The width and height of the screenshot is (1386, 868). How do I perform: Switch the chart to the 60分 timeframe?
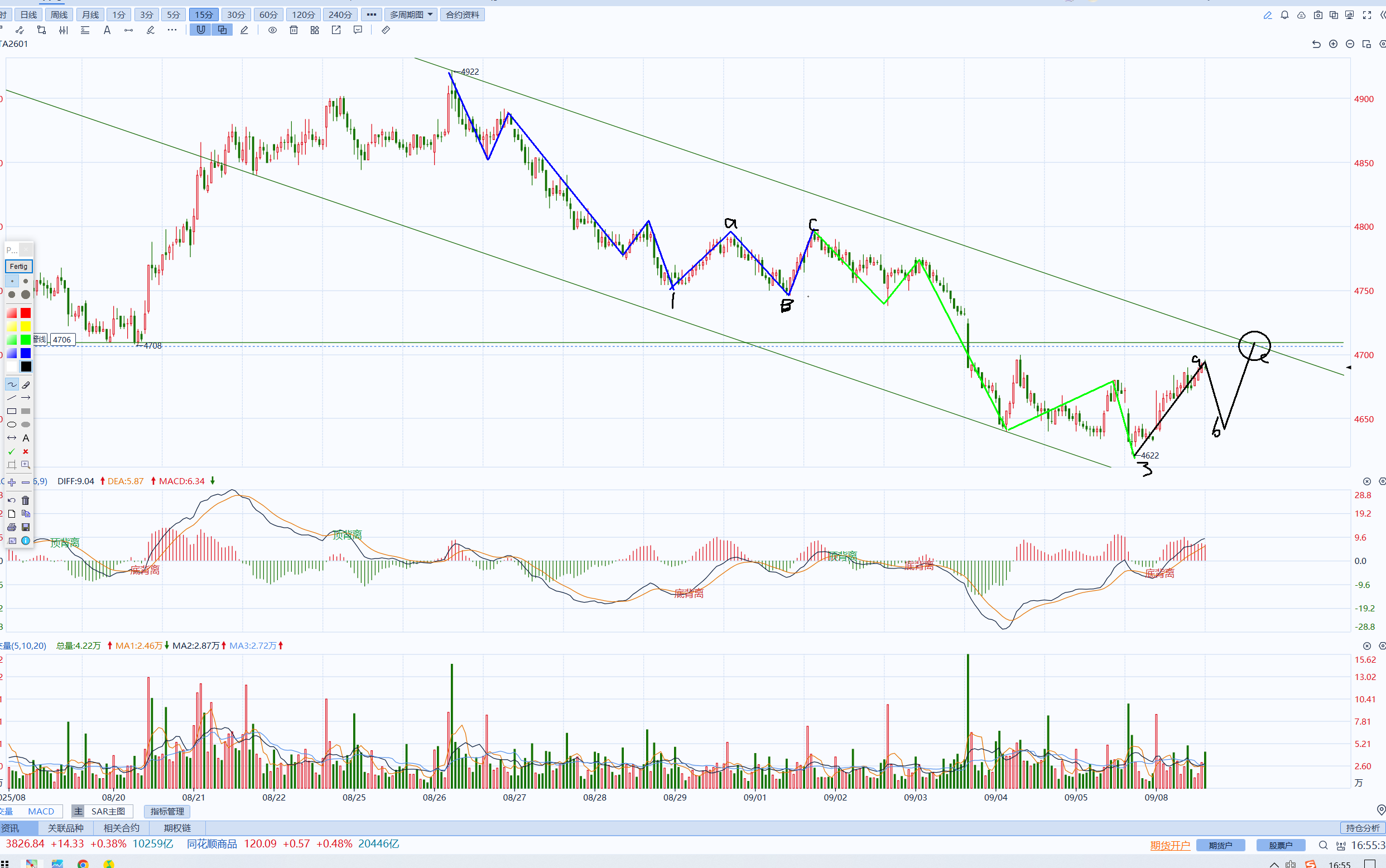click(268, 15)
